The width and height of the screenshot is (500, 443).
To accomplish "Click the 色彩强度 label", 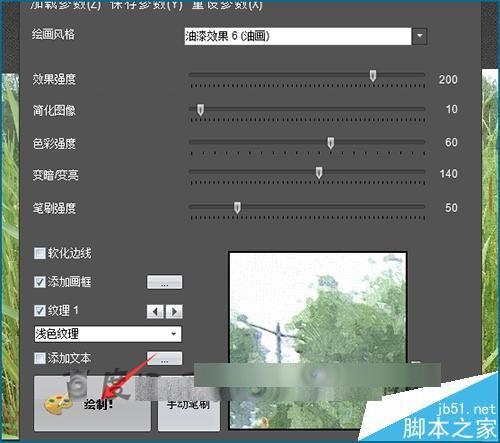I will pyautogui.click(x=54, y=144).
